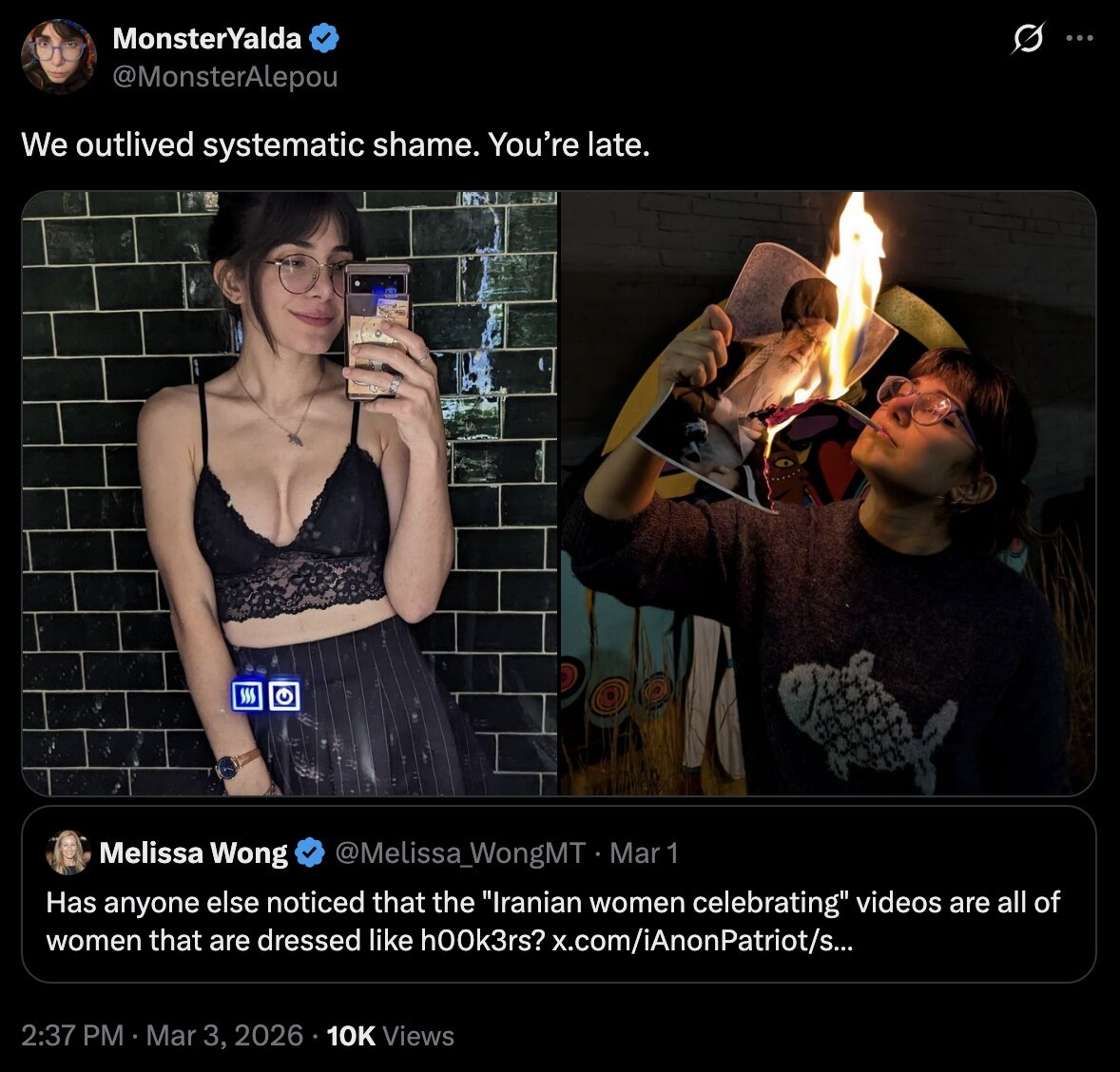Open the MonsterYalda display name
Screen dimensions: 1120x1072
pos(207,39)
